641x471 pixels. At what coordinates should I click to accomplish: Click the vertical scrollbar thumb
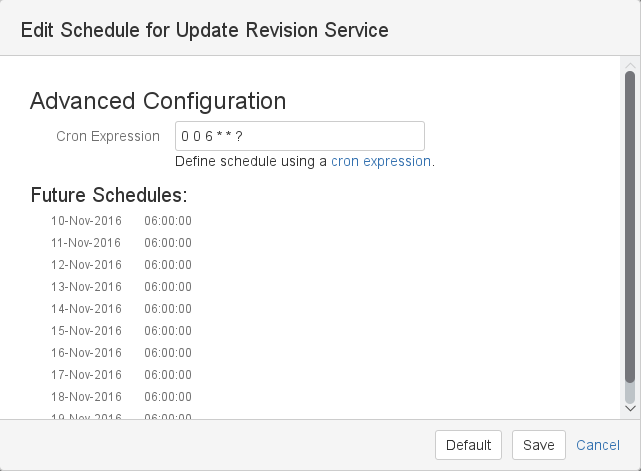point(630,227)
